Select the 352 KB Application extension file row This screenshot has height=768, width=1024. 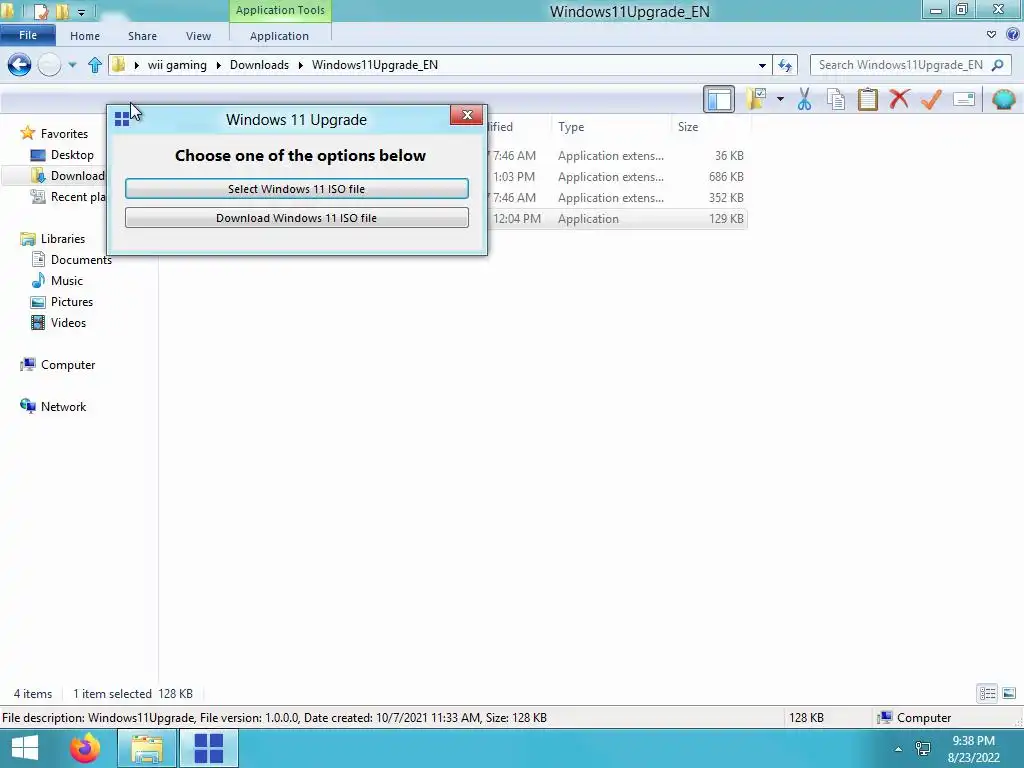[617, 198]
